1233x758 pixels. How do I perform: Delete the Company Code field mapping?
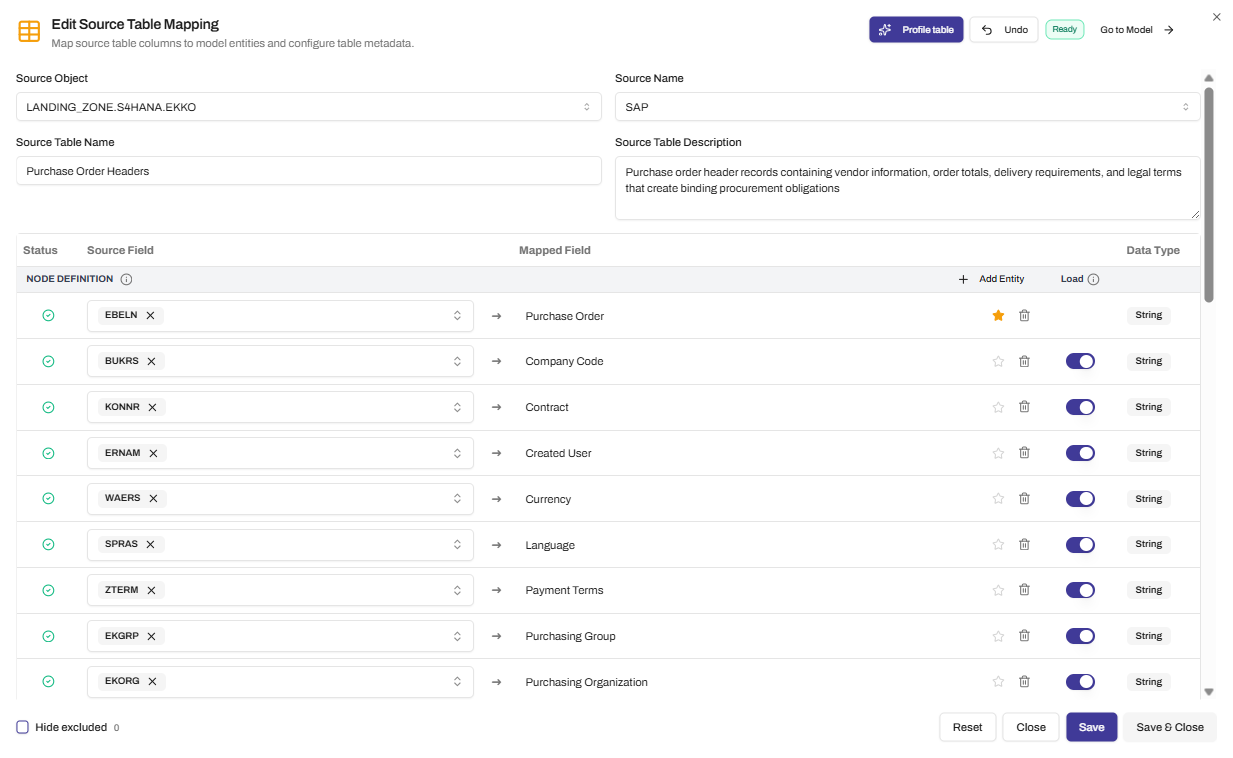click(1024, 361)
